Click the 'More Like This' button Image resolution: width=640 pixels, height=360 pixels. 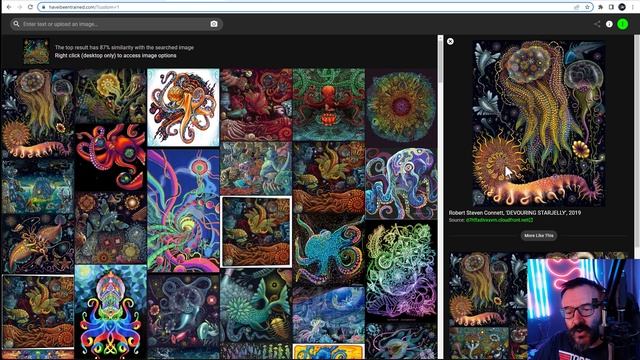click(x=539, y=236)
